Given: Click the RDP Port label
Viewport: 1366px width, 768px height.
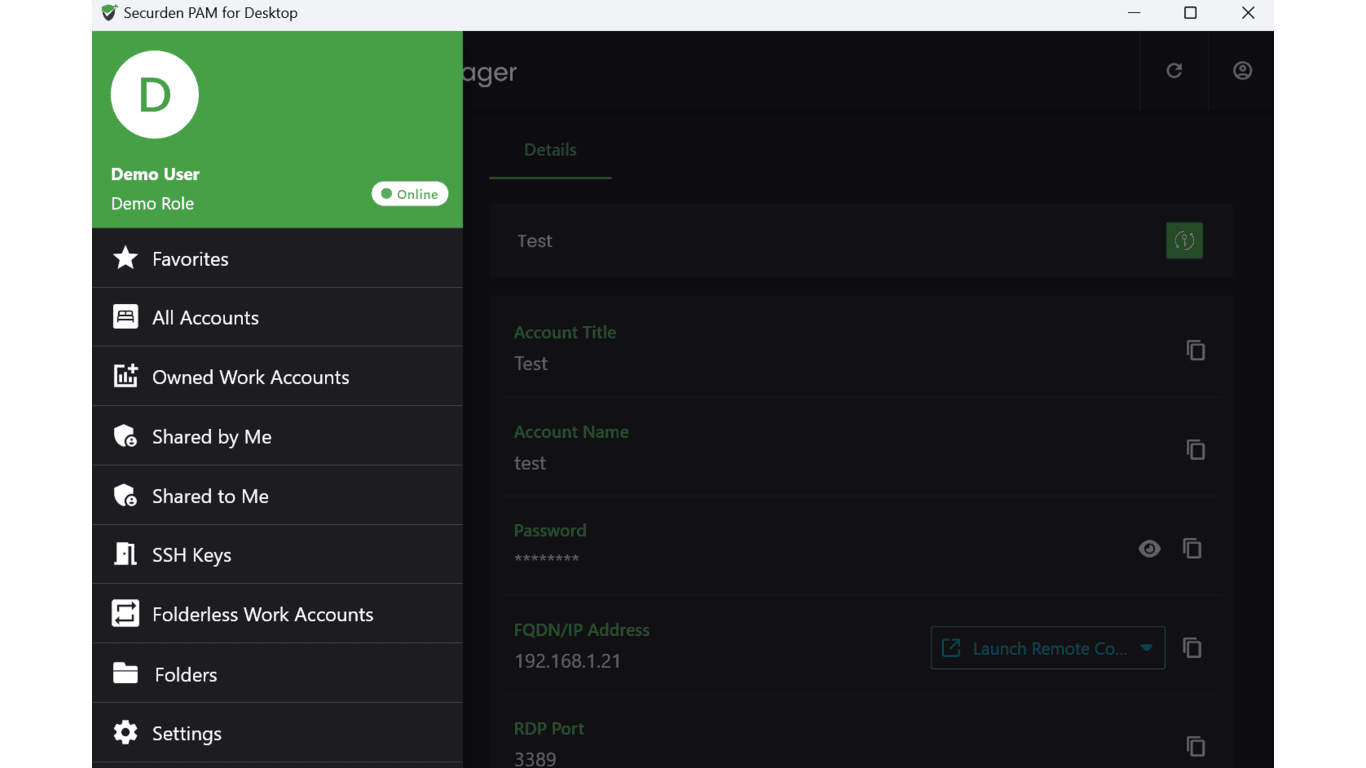Looking at the screenshot, I should 549,728.
